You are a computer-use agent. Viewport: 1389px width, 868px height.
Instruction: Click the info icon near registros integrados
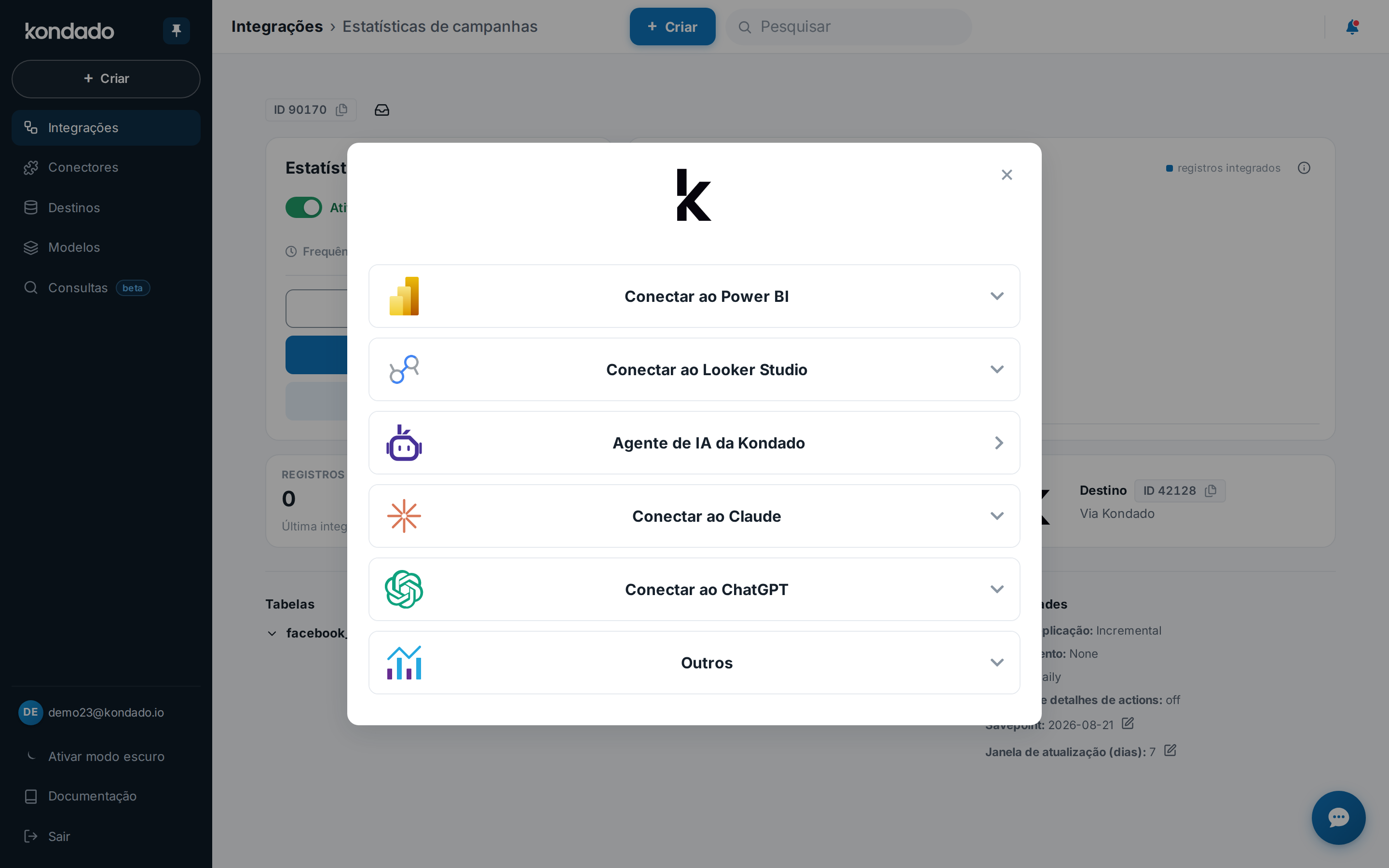point(1304,168)
